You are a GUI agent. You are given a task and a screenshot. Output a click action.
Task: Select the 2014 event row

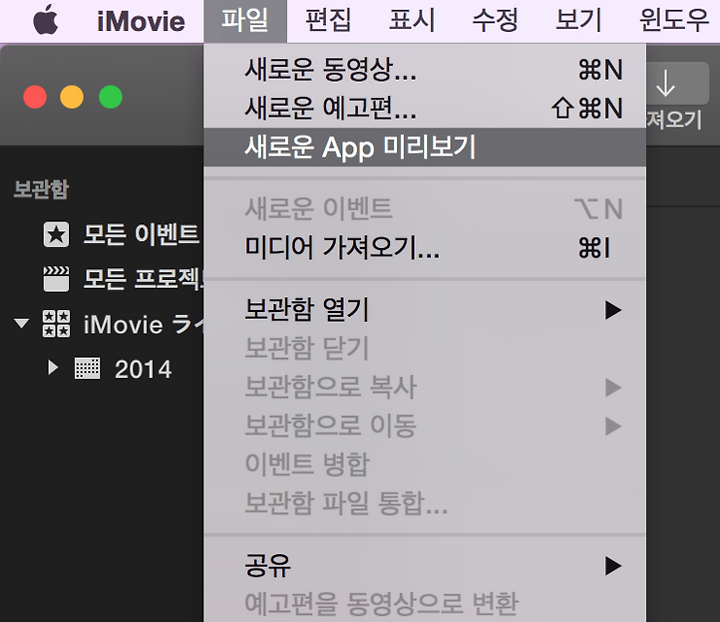pyautogui.click(x=101, y=369)
